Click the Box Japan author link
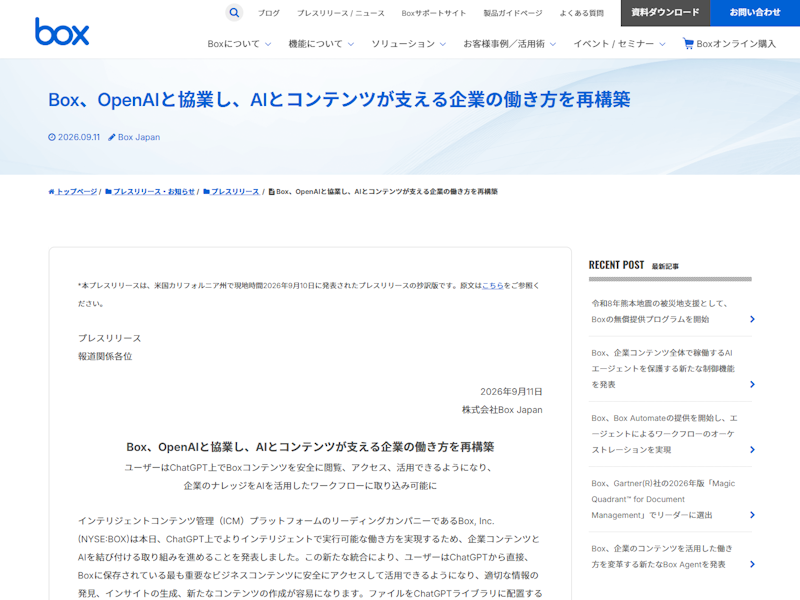The image size is (800, 600). click(139, 137)
